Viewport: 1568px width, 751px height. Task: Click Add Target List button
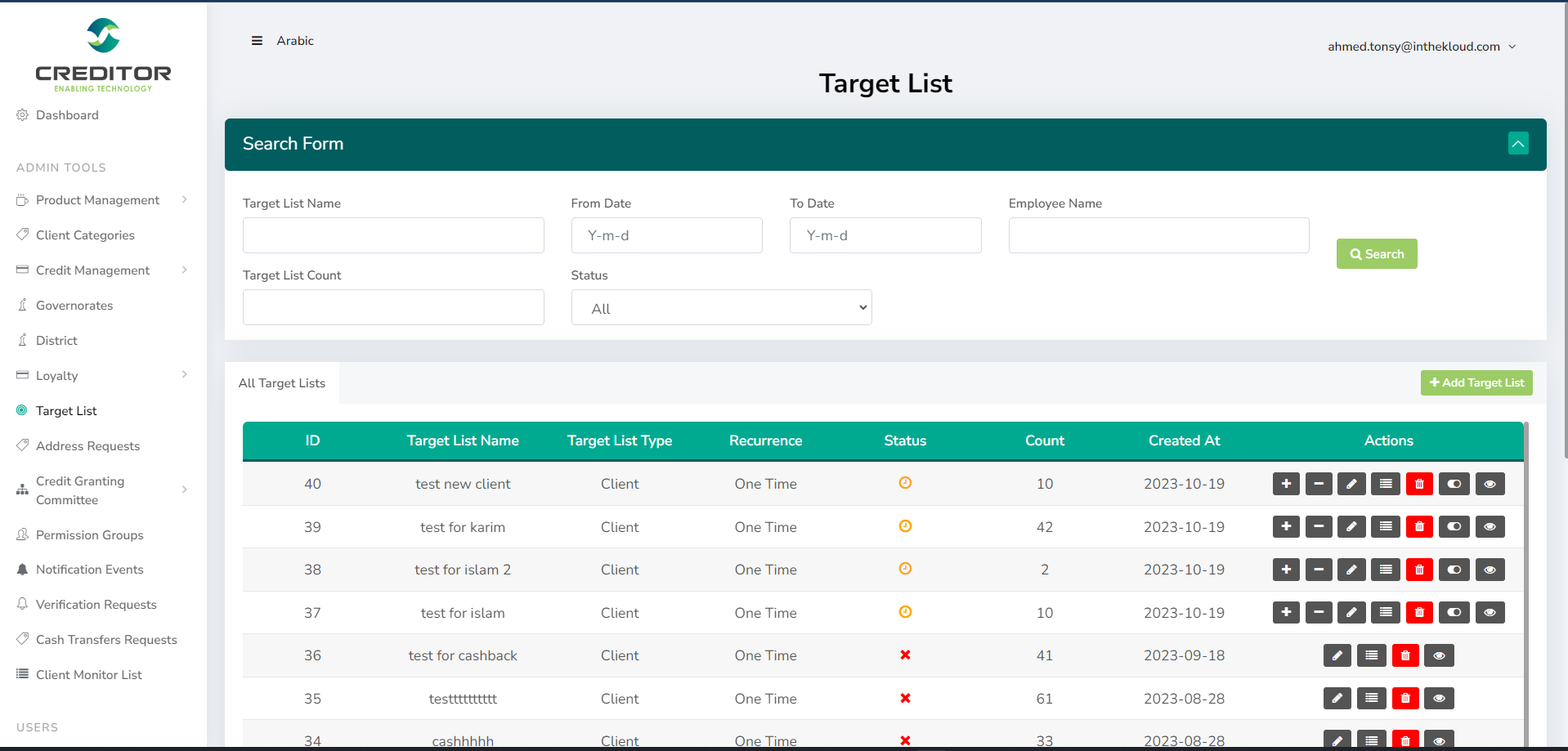pos(1476,382)
